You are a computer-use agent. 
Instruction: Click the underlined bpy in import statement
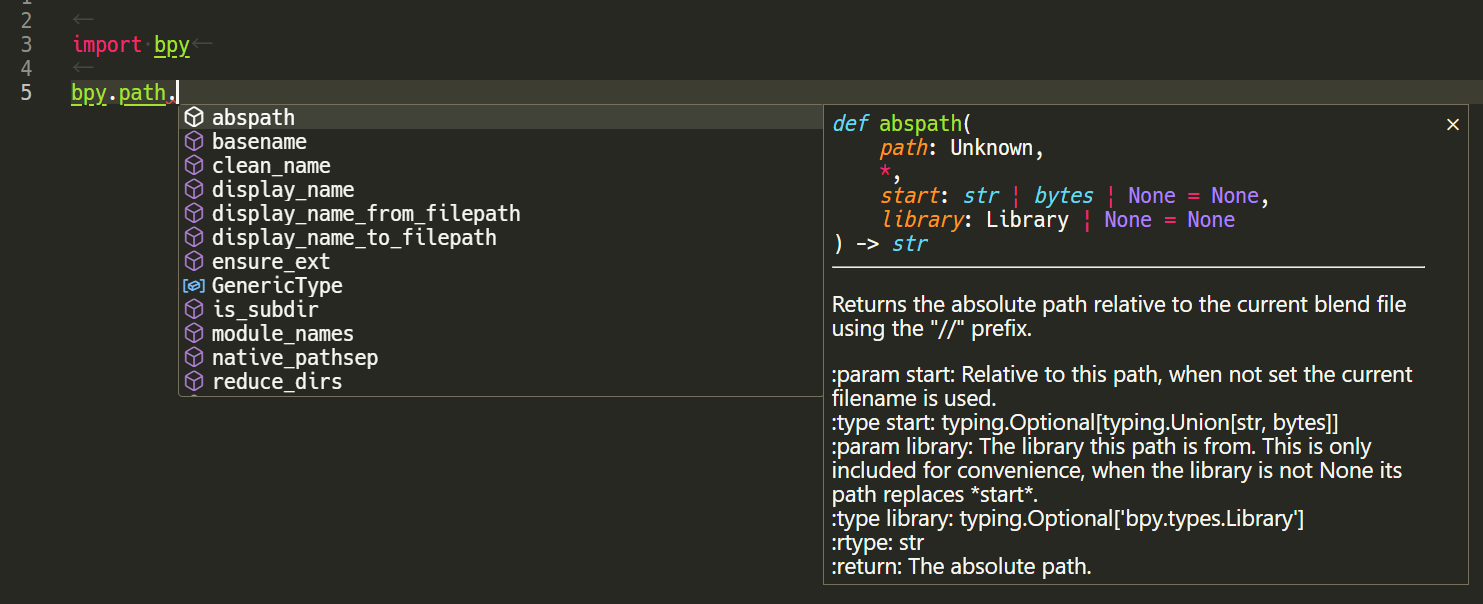pos(171,44)
